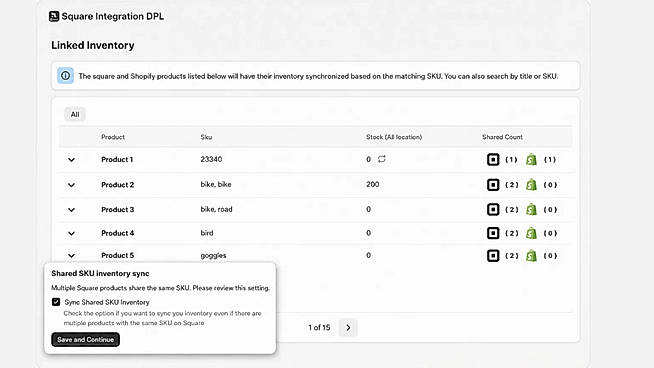Click the Shopify icon in Product 5 row
Viewport: 654px width, 368px height.
click(x=531, y=256)
